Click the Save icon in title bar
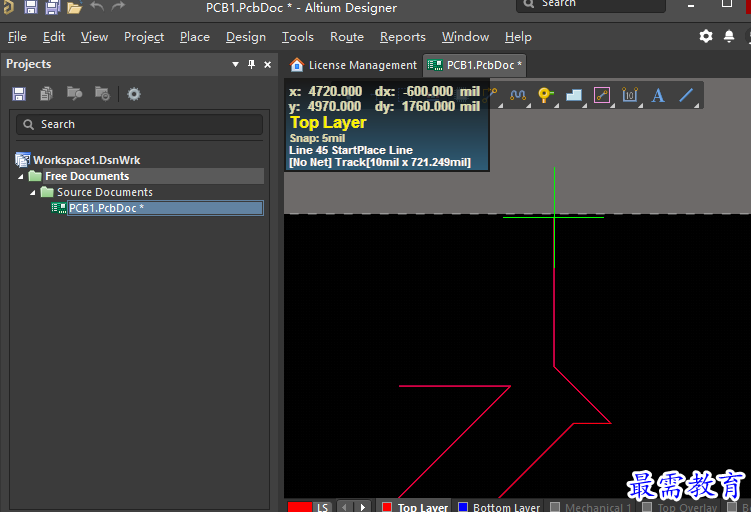This screenshot has height=517, width=751. coord(31,7)
